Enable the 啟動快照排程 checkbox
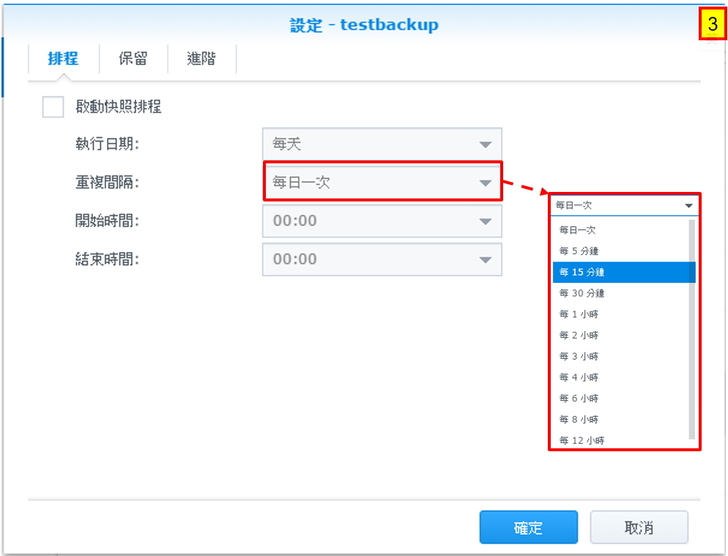 tap(53, 107)
